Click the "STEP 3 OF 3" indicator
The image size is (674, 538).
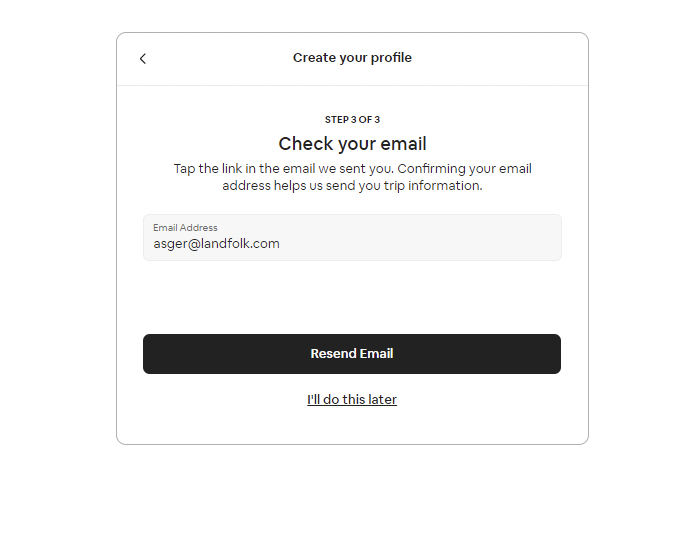[352, 119]
